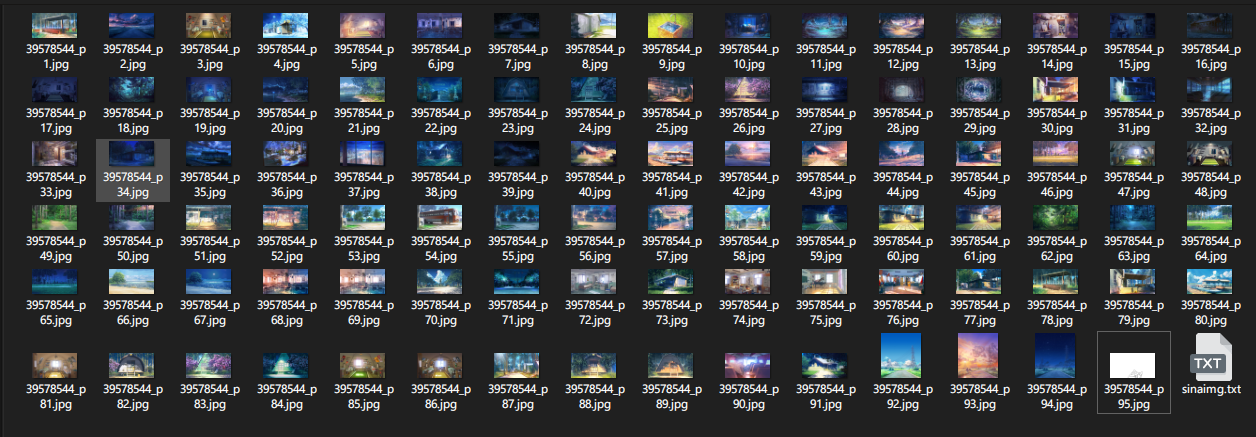This screenshot has width=1256, height=437.
Task: Click file name text 39578544_p69.jpg
Action: [x=364, y=311]
